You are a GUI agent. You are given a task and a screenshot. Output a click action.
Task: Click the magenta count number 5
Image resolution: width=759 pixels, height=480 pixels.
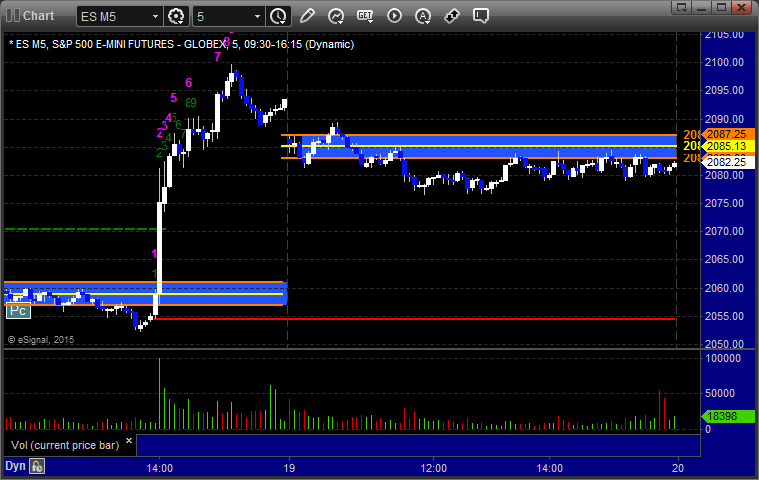(x=174, y=98)
